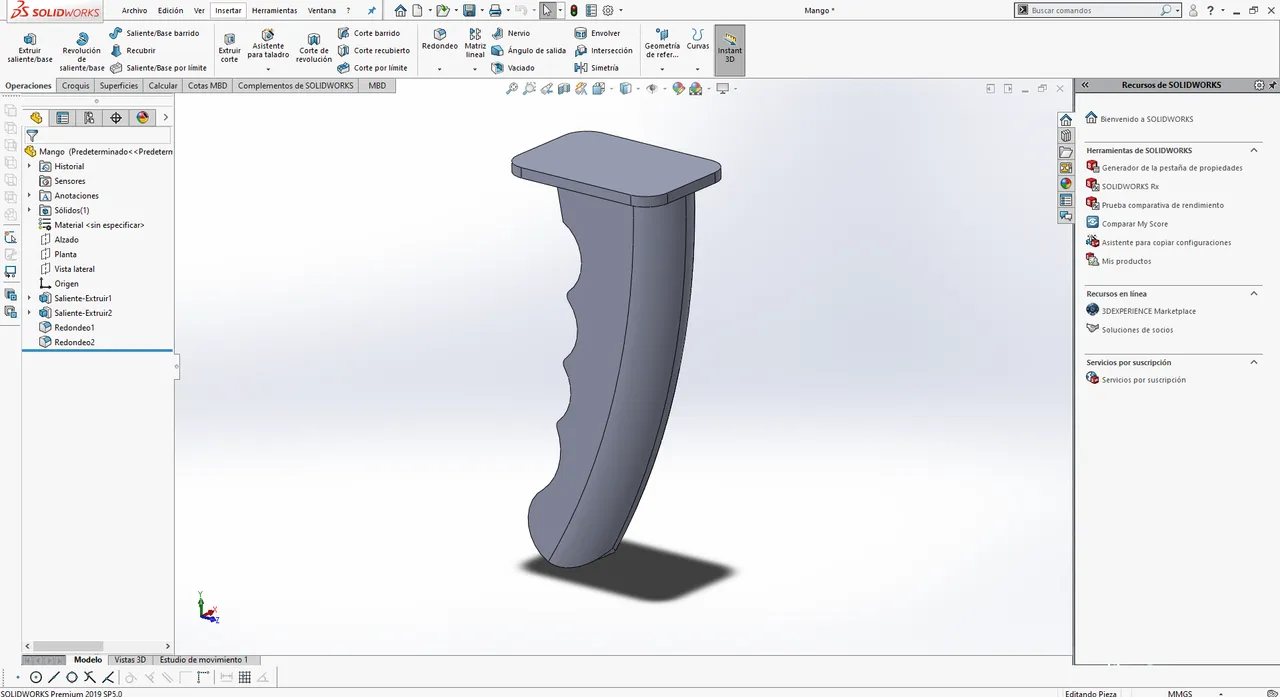
Task: Expand the Saliente-Extruir2 feature node
Action: click(x=29, y=313)
